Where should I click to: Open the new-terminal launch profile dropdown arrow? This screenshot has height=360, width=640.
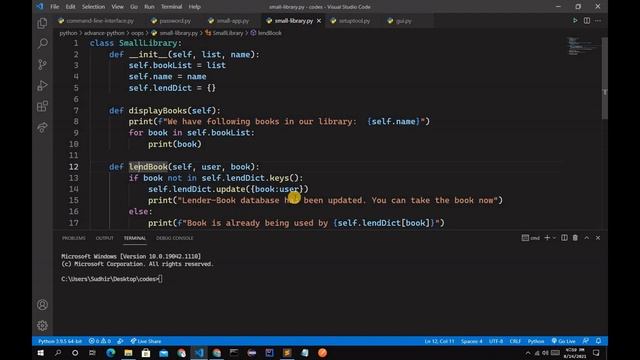[x=554, y=238]
